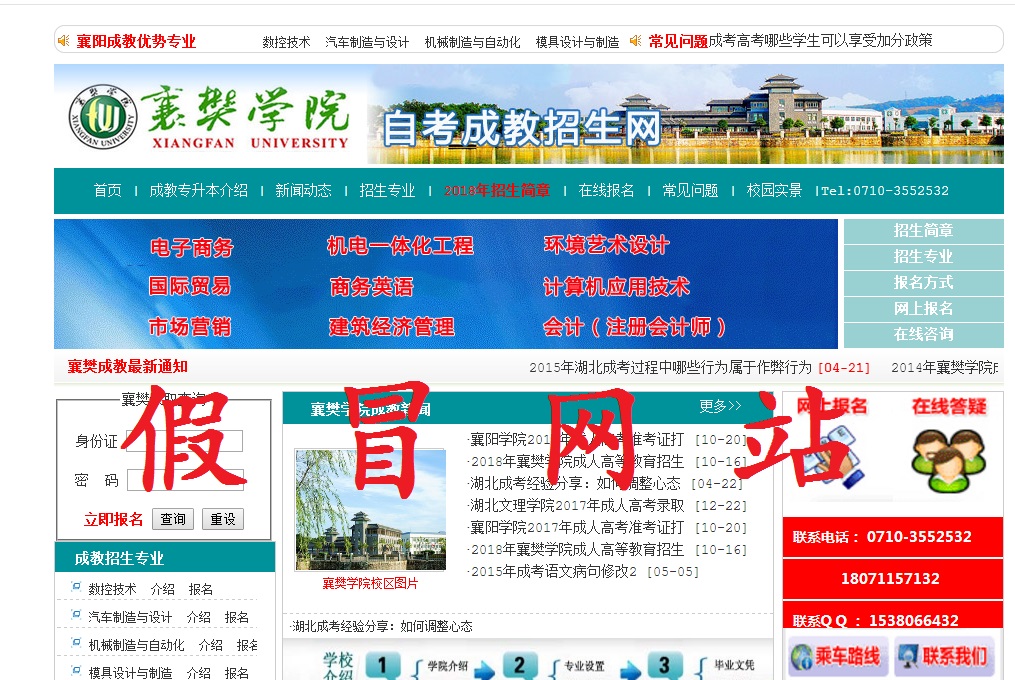This screenshot has width=1015, height=680.
Task: Click the 立即报名 red link
Action: click(x=113, y=519)
